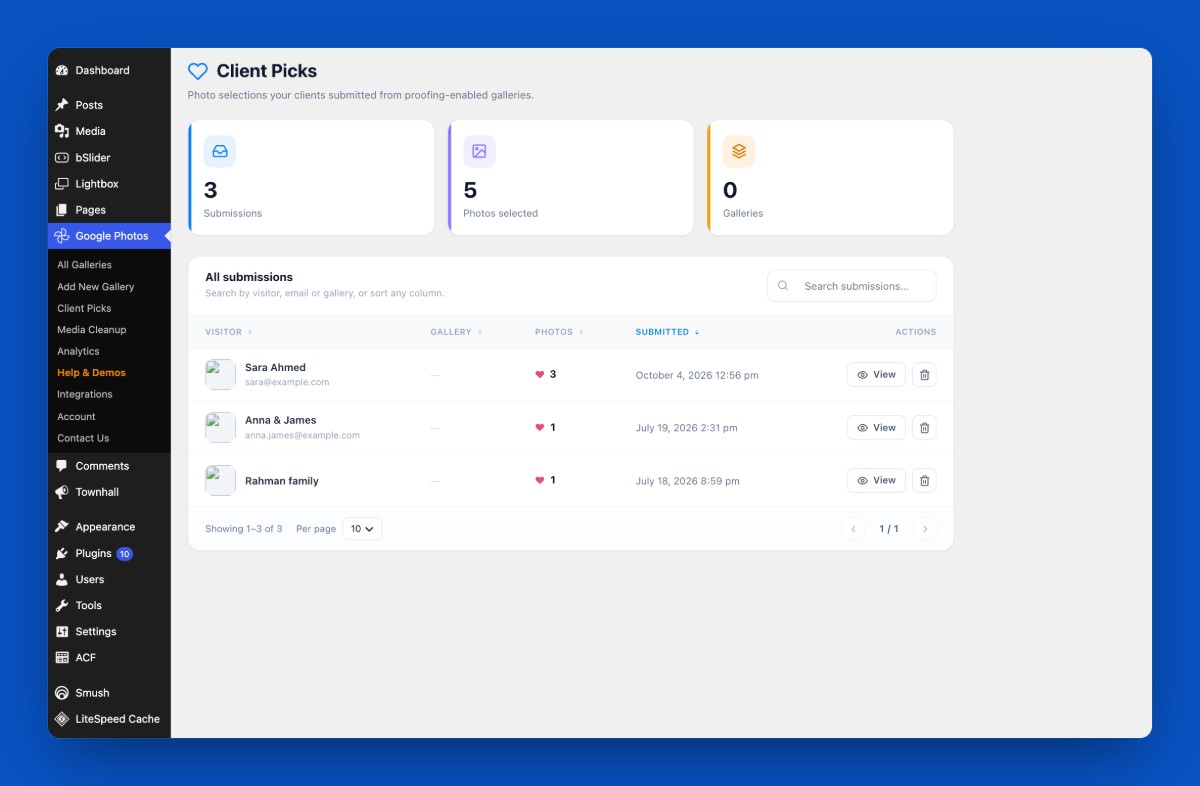This screenshot has width=1200, height=786.
Task: Click the Comments bubble icon
Action: coord(62,466)
